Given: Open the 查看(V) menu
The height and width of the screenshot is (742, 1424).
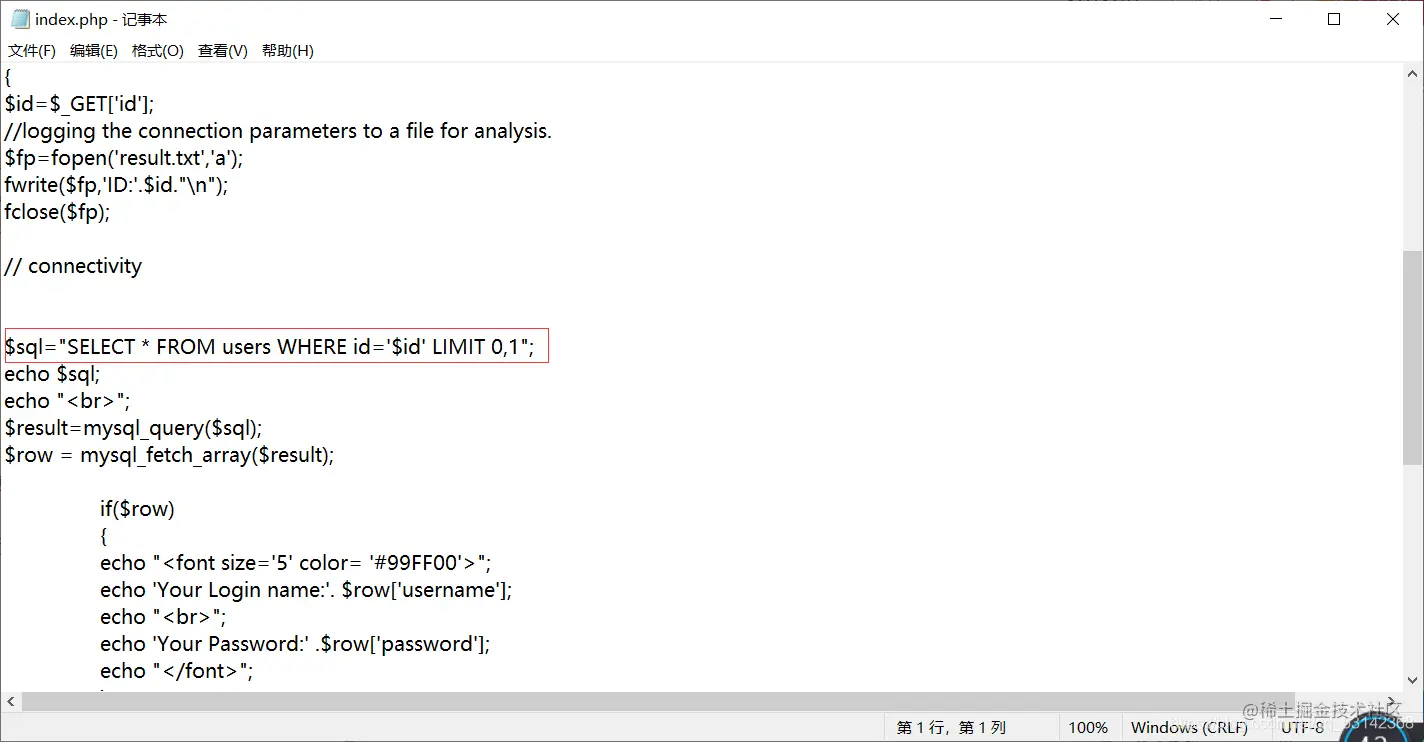Looking at the screenshot, I should (223, 51).
